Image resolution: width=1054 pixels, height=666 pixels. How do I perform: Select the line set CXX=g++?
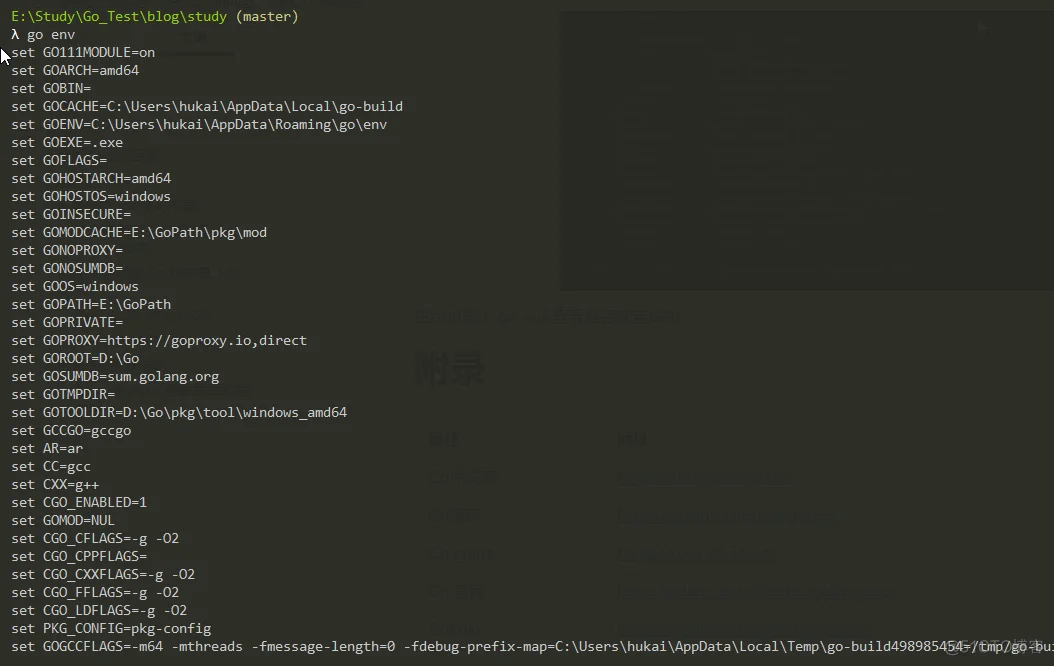55,485
